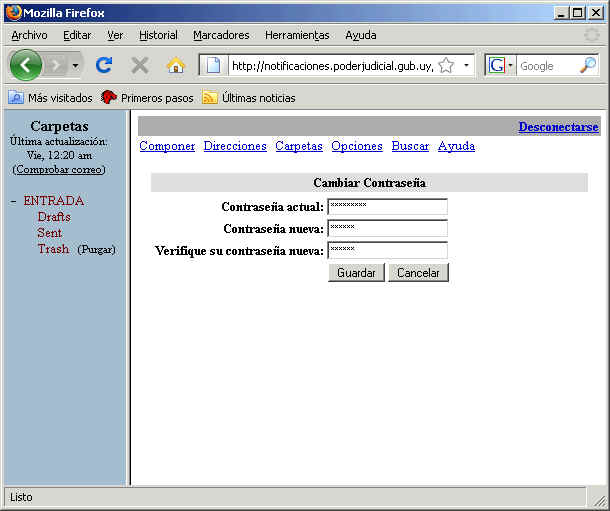
Task: Click the Contraseña actual field
Action: coord(387,206)
